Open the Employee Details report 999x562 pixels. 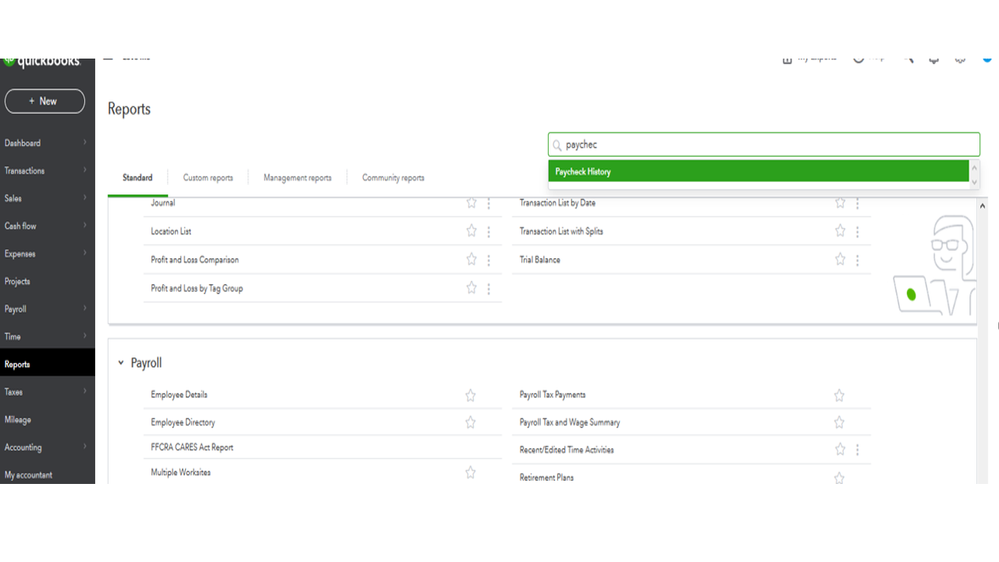tap(179, 395)
